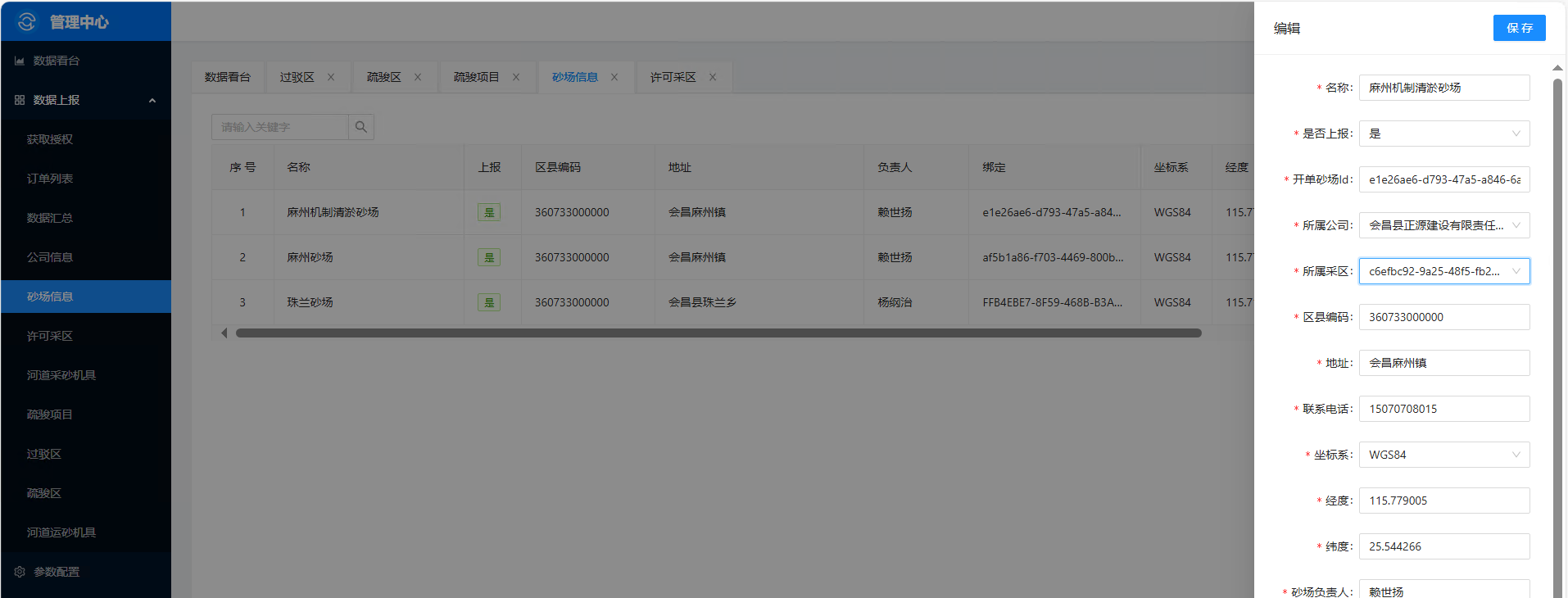Click the 联系电话 input field
This screenshot has height=598, width=1568.
point(1443,409)
